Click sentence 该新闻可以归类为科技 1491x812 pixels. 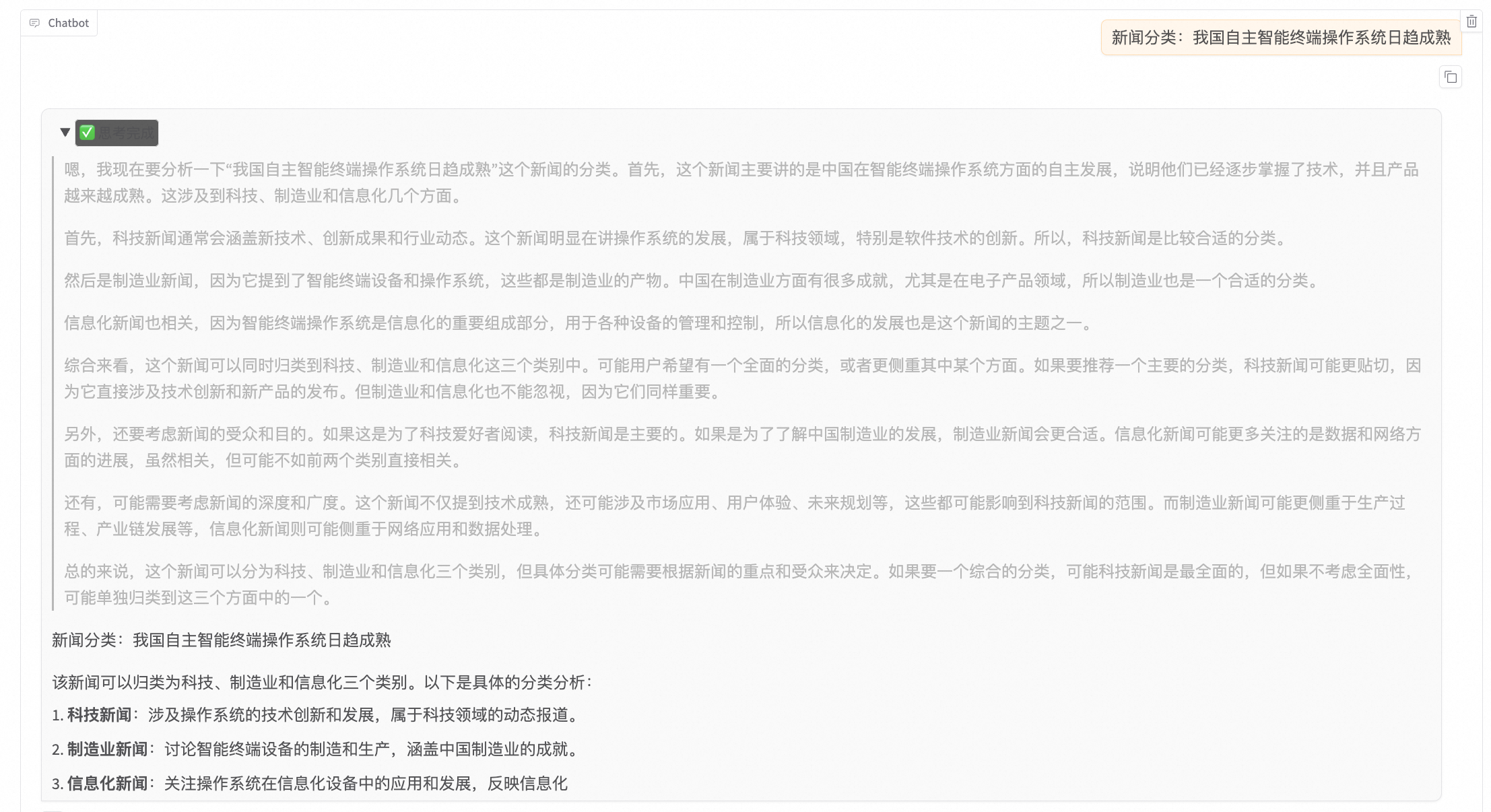(x=323, y=683)
